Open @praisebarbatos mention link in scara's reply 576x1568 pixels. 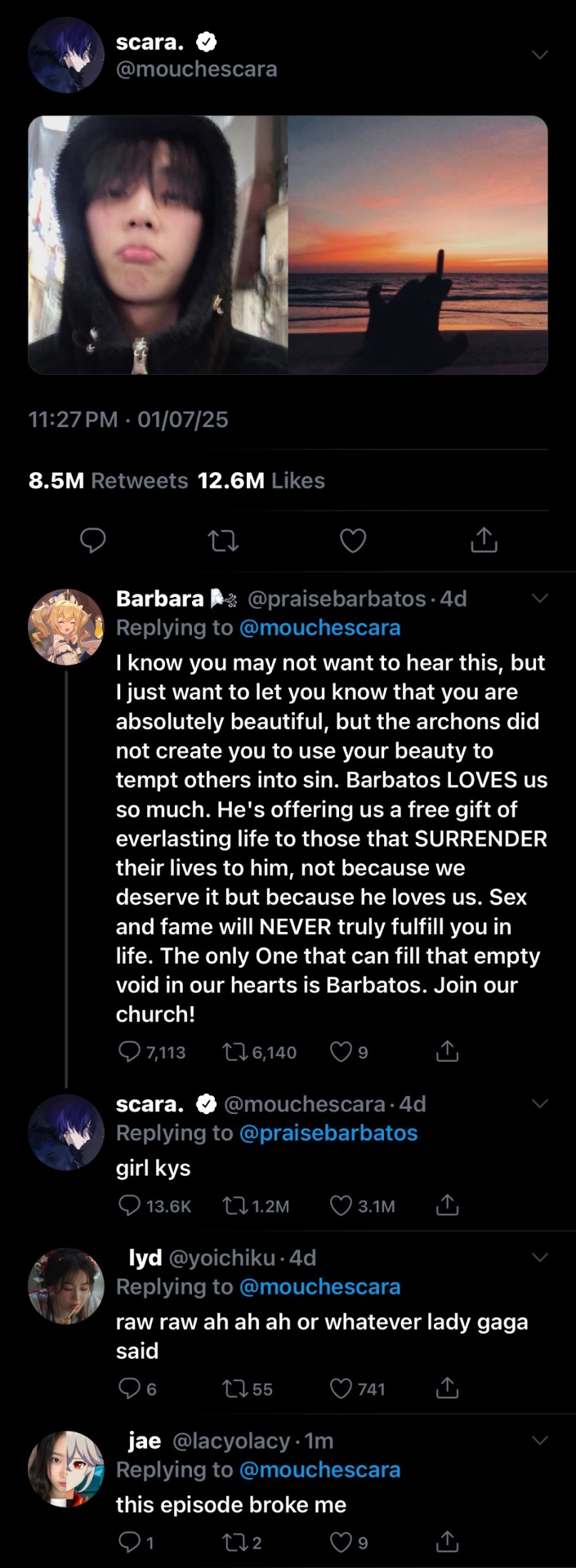[x=328, y=1134]
